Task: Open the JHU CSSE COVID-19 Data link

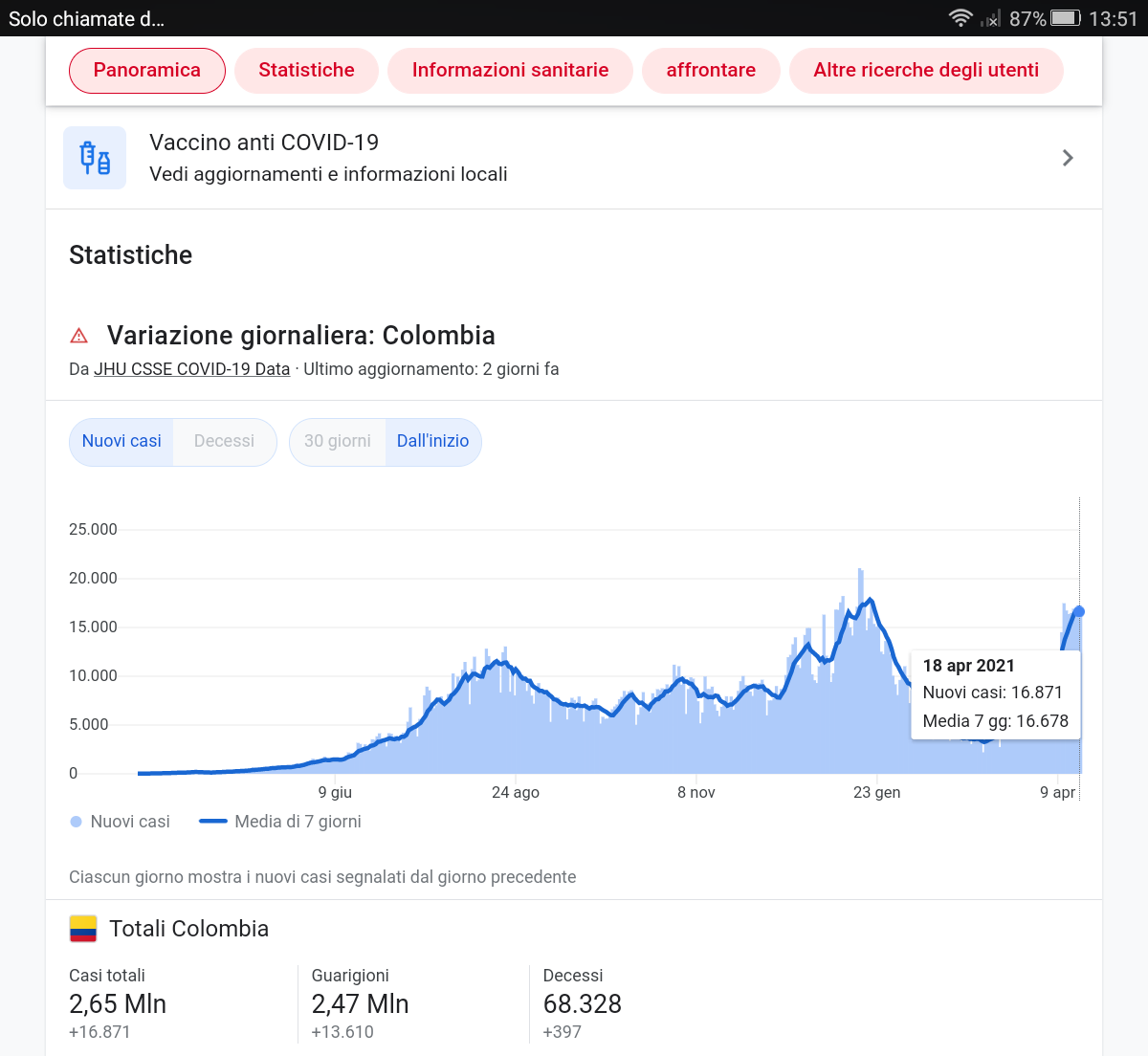Action: click(x=191, y=369)
